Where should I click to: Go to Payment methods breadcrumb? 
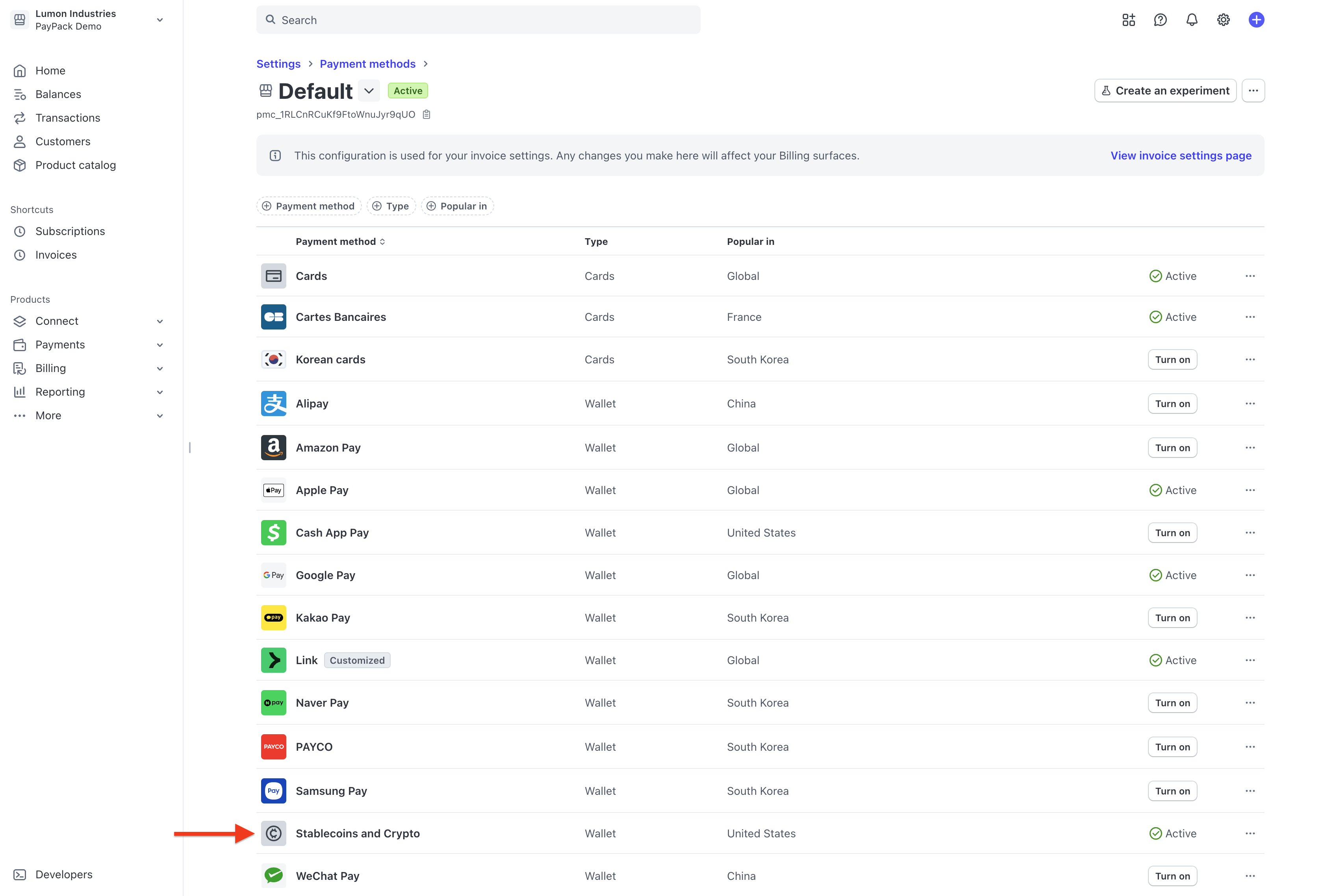[x=367, y=64]
